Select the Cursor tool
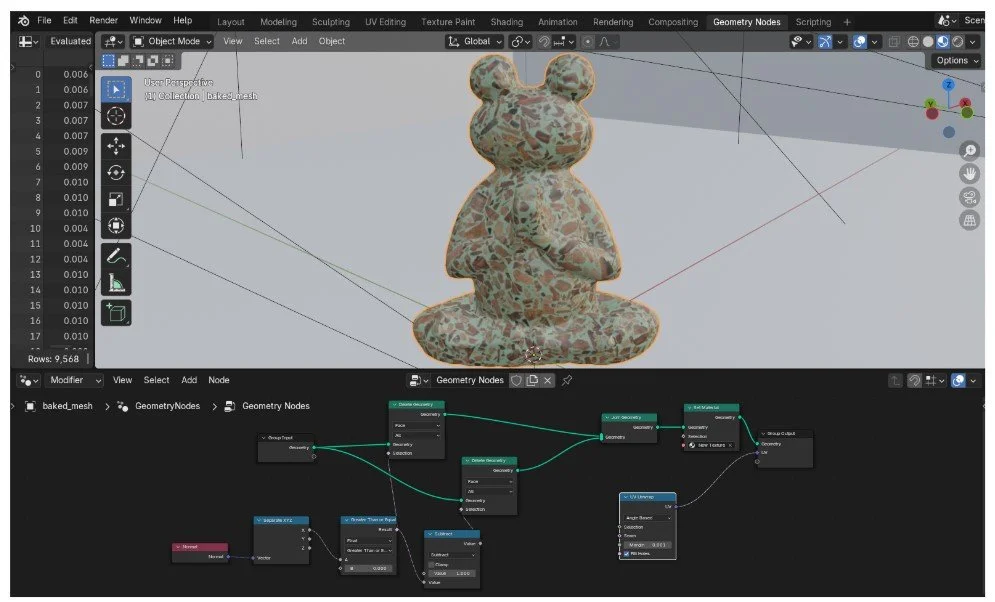This screenshot has width=995, height=602. pyautogui.click(x=116, y=116)
